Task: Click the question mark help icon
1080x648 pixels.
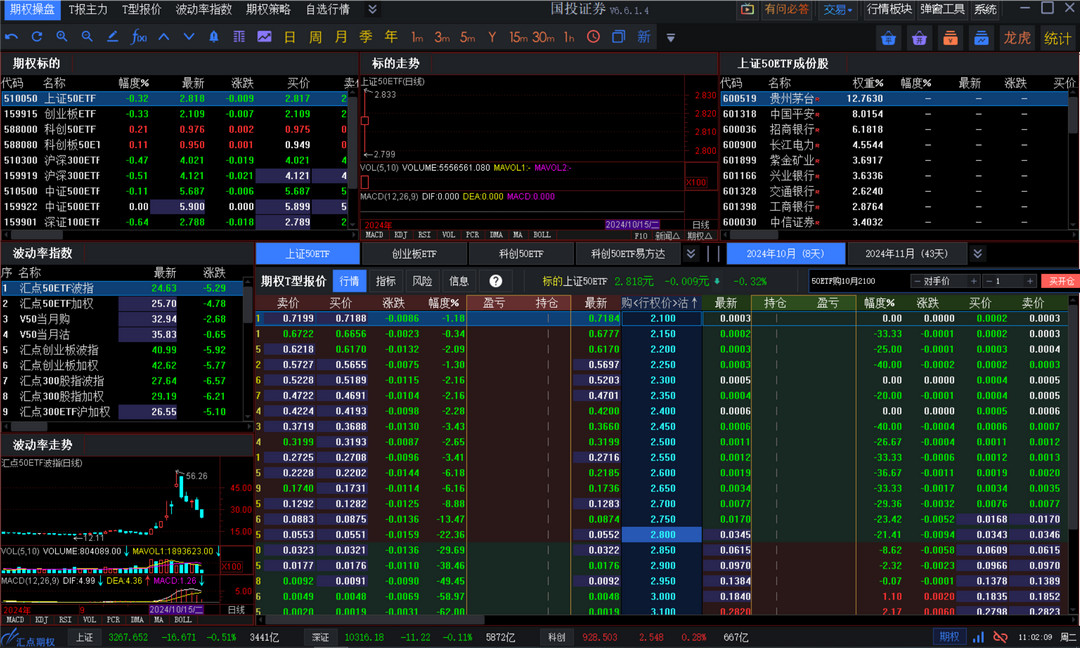Action: coord(495,281)
